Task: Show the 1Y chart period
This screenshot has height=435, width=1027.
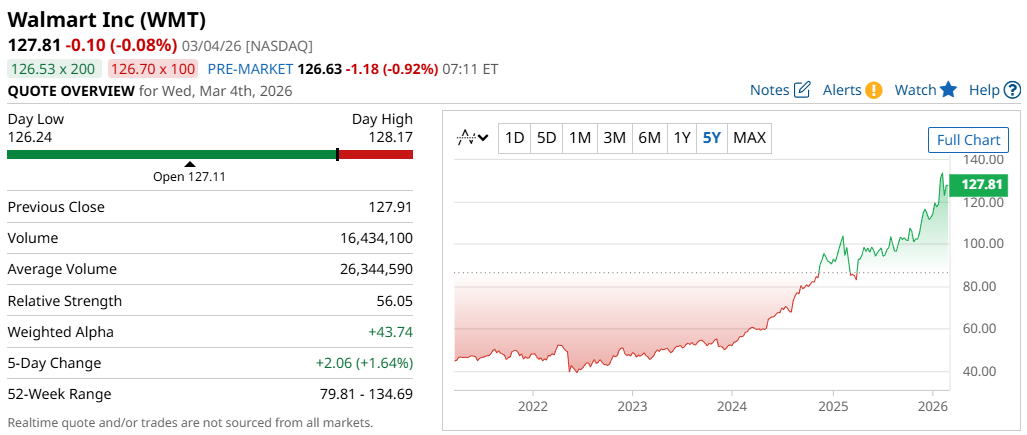Action: click(681, 138)
